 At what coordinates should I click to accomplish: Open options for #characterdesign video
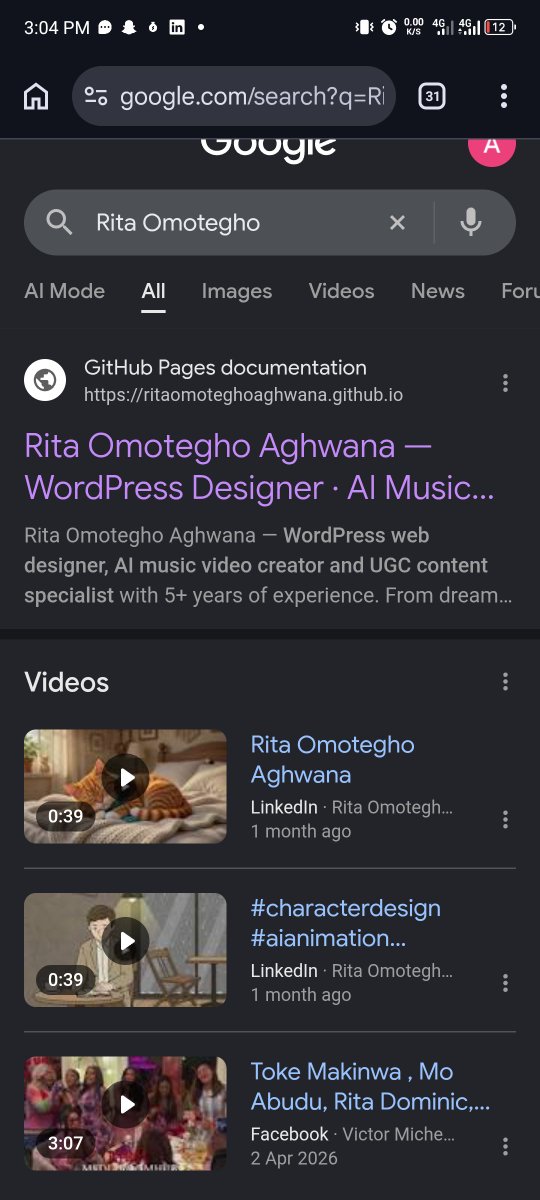[505, 982]
